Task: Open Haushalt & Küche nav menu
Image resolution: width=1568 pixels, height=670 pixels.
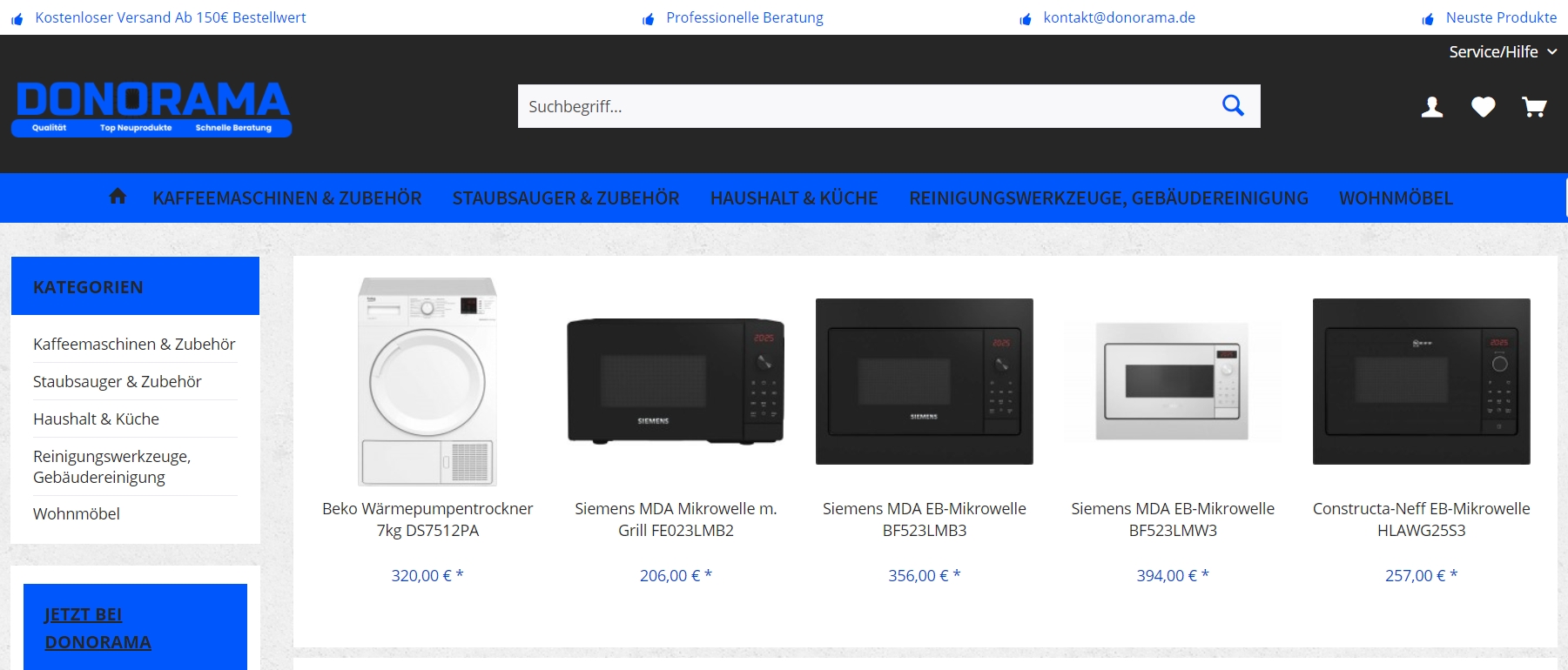Action: click(x=794, y=198)
